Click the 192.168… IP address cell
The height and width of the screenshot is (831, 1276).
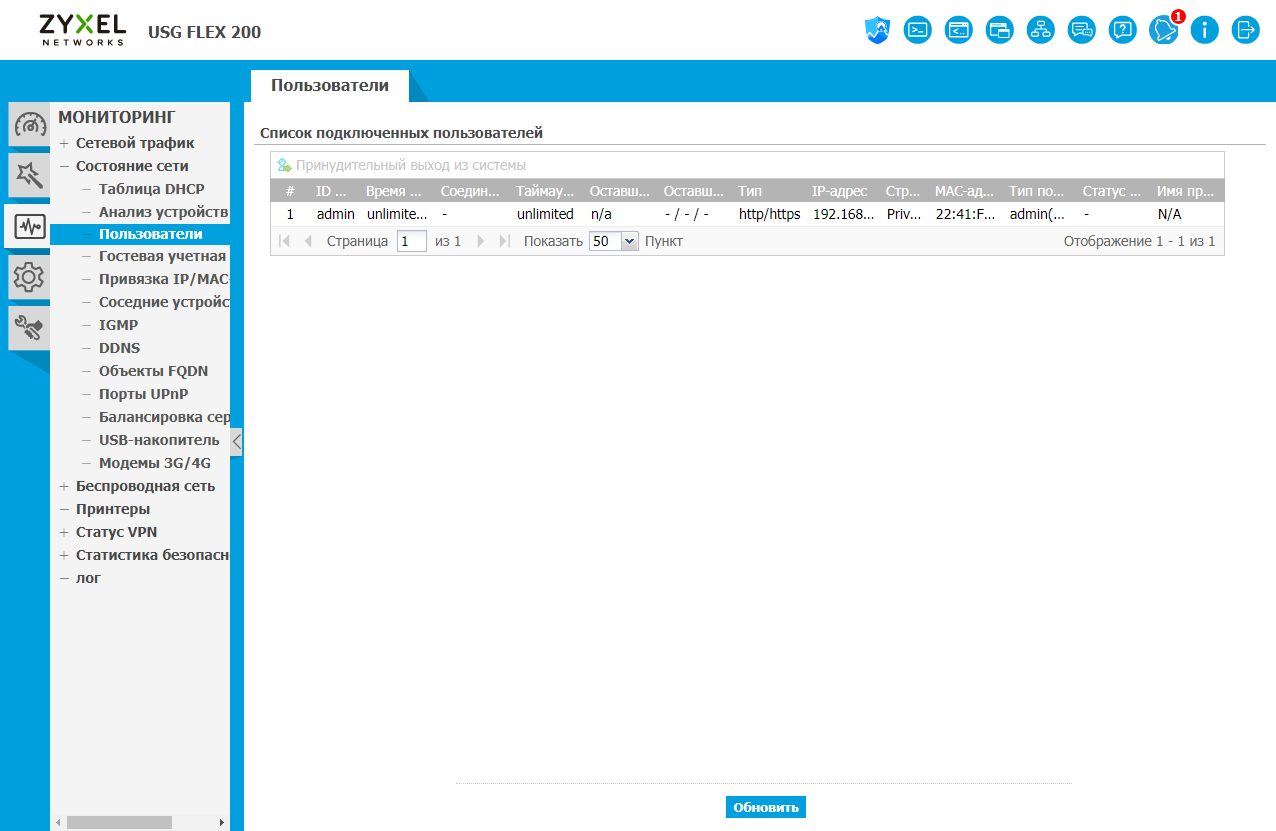coord(843,214)
